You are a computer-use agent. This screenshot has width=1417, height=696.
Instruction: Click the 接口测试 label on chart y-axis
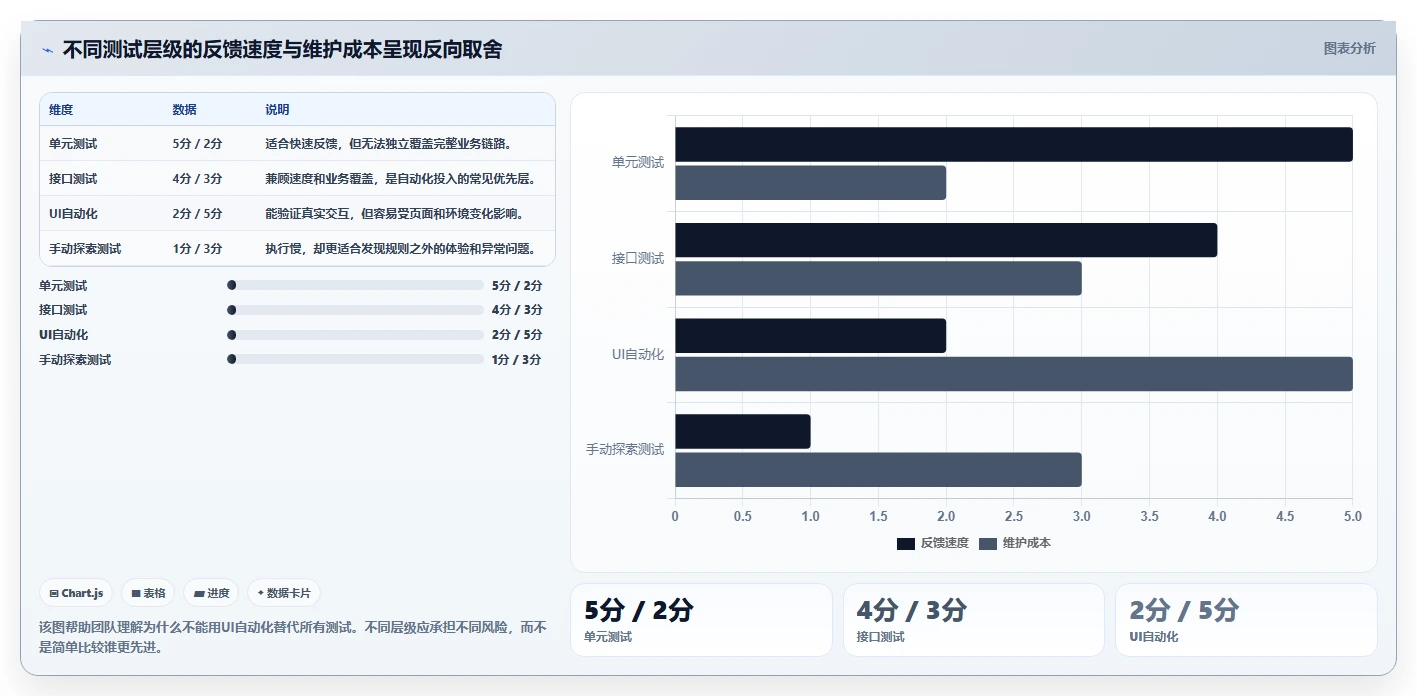click(x=638, y=258)
